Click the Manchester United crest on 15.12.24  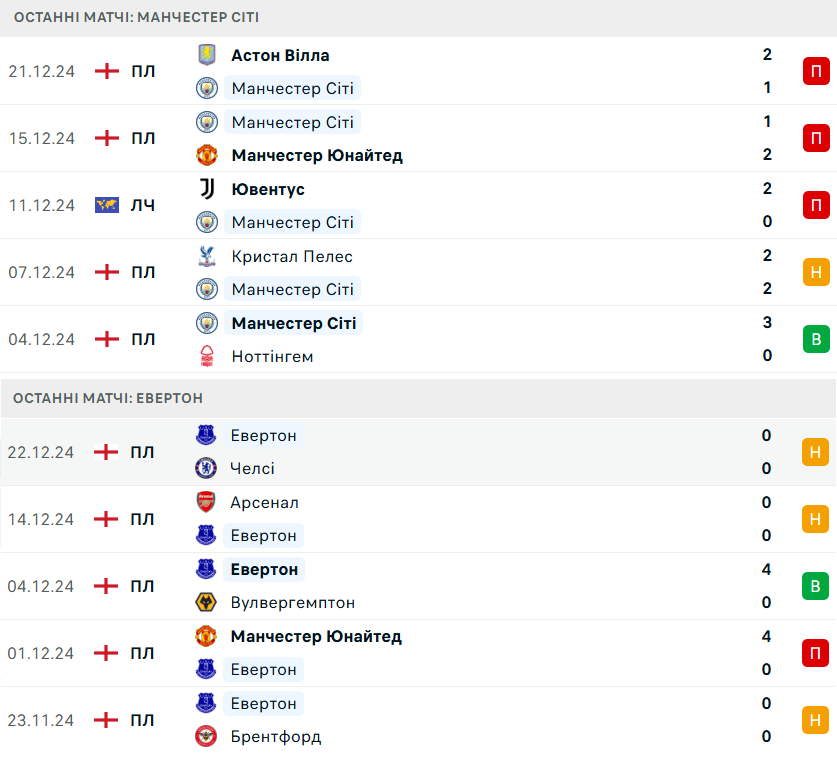pyautogui.click(x=207, y=155)
